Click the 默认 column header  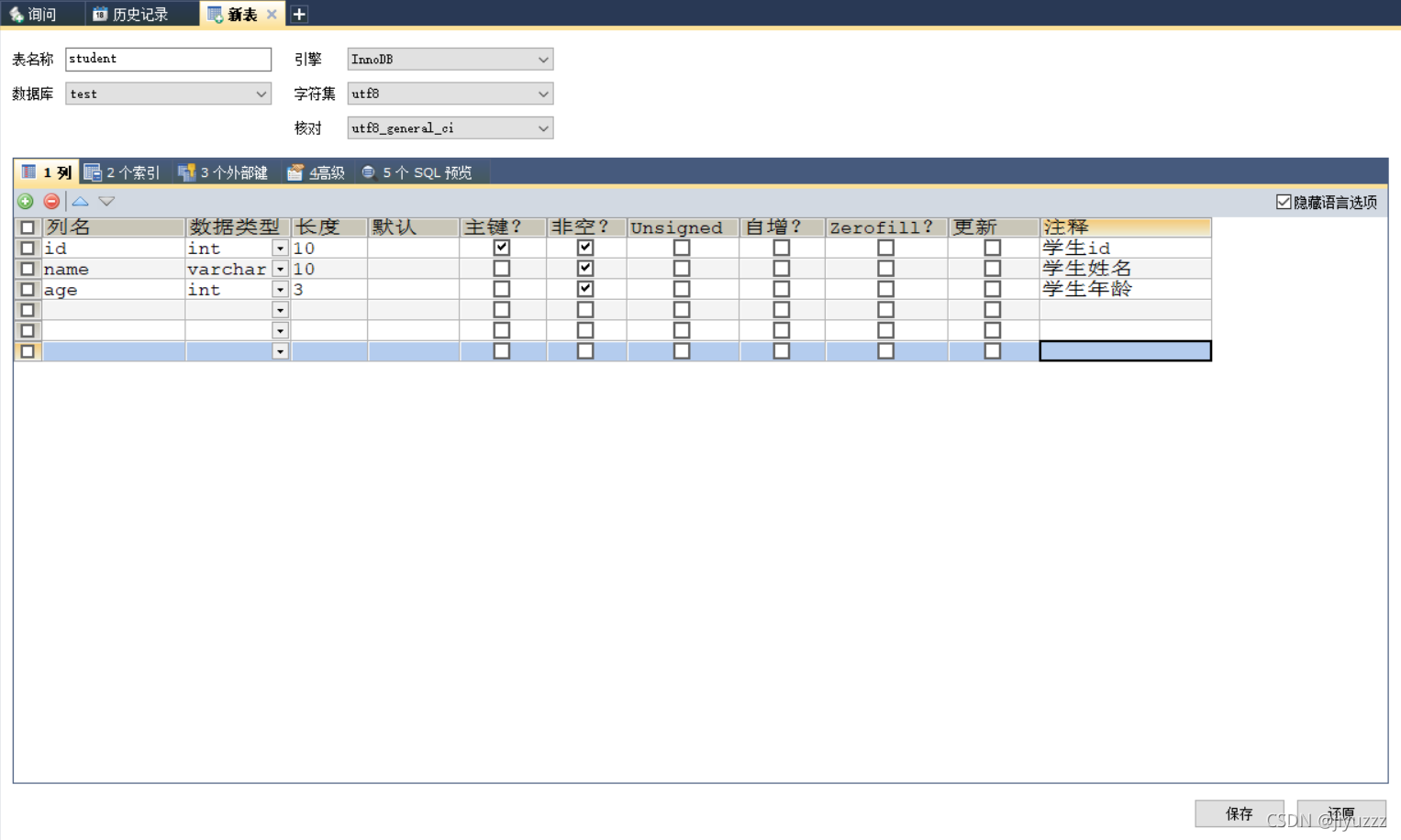tap(414, 227)
